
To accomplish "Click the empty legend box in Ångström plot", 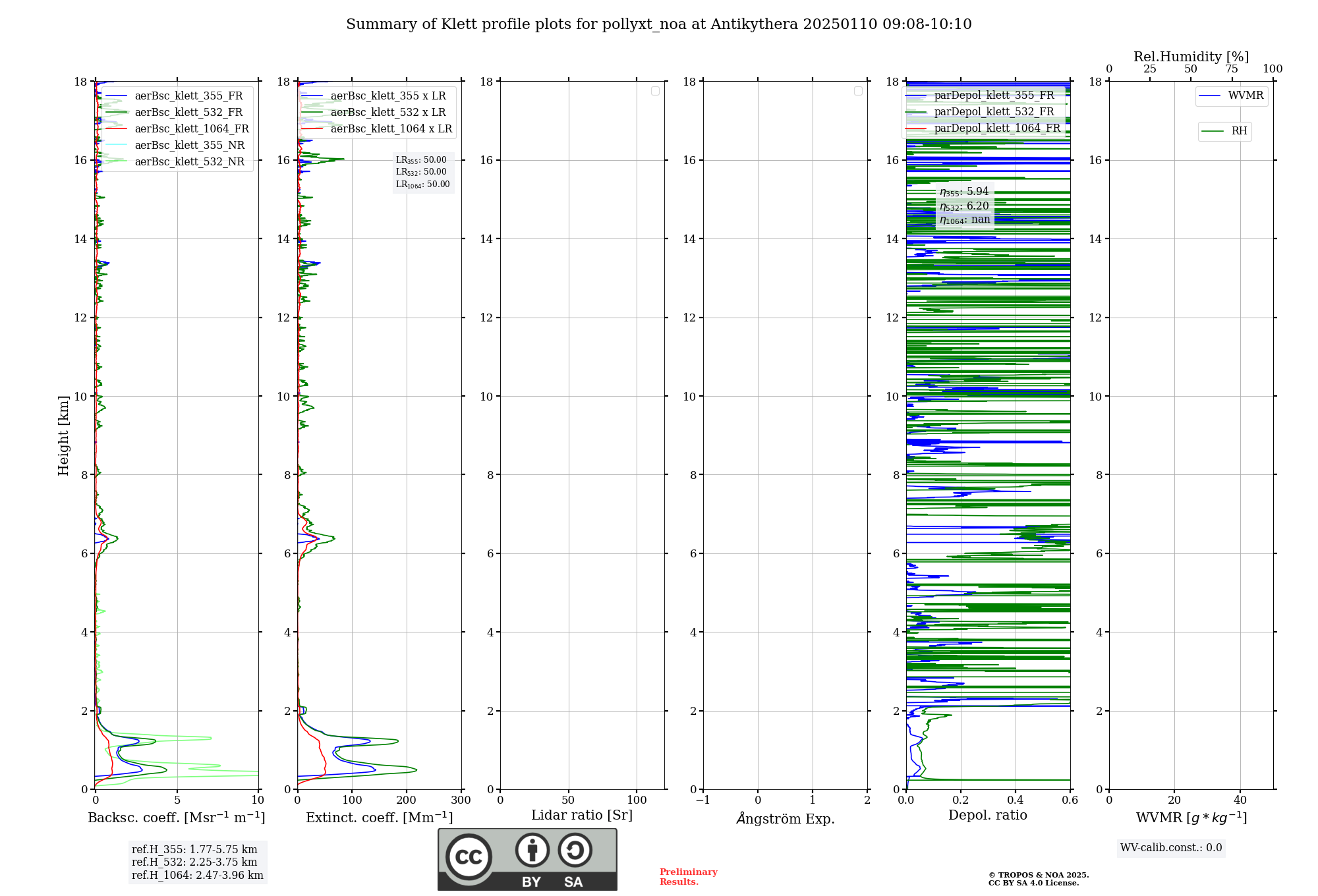I will coord(858,91).
